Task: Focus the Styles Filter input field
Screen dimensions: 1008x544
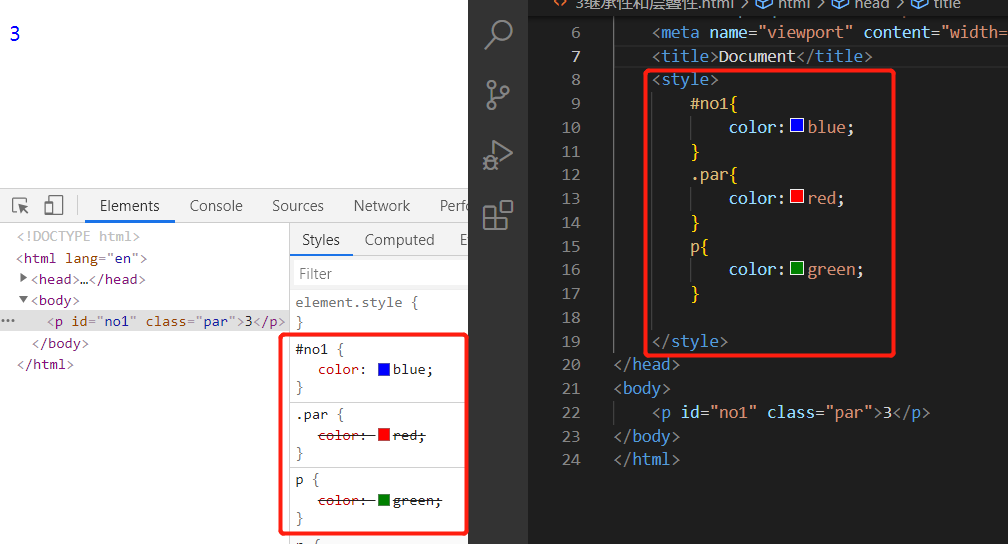Action: coord(381,273)
